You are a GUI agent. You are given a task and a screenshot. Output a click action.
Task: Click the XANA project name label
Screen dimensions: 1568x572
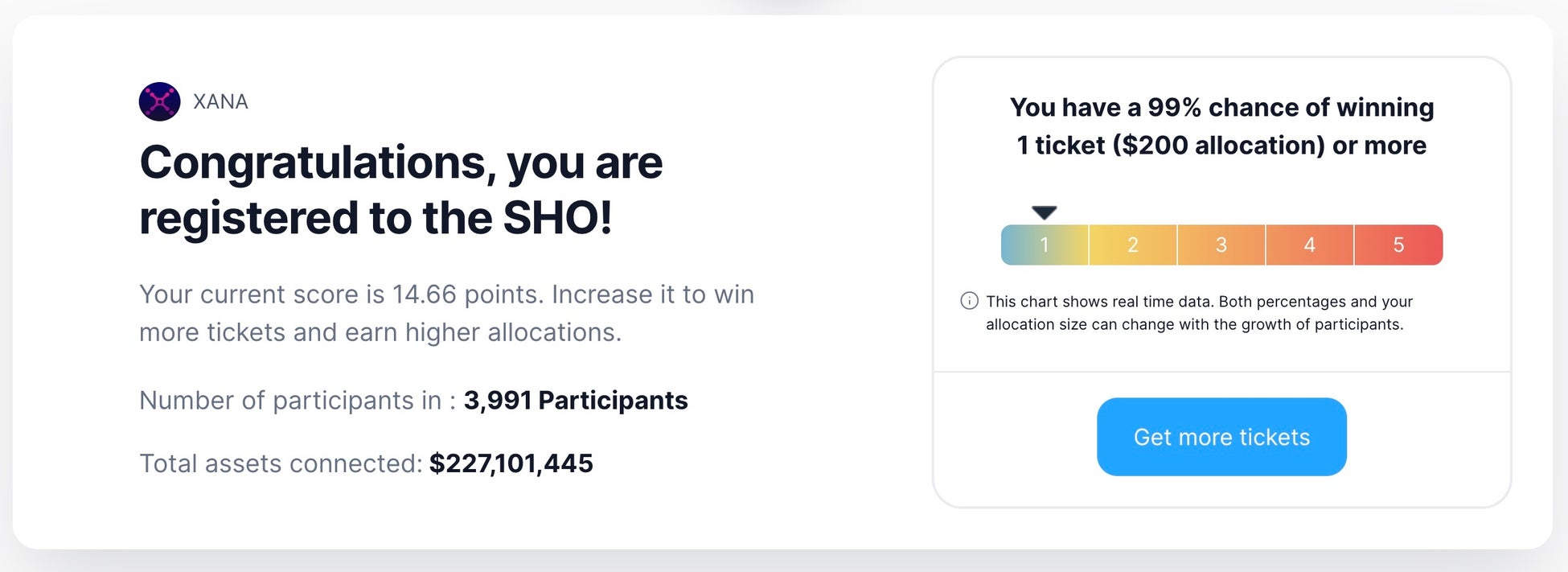pyautogui.click(x=220, y=101)
